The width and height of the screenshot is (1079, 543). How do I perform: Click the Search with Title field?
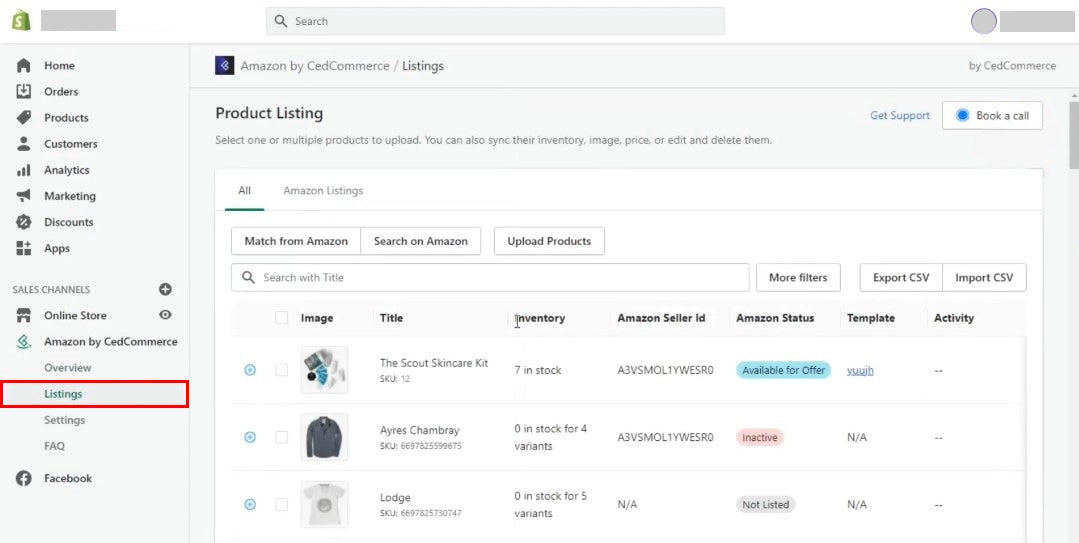pyautogui.click(x=490, y=277)
